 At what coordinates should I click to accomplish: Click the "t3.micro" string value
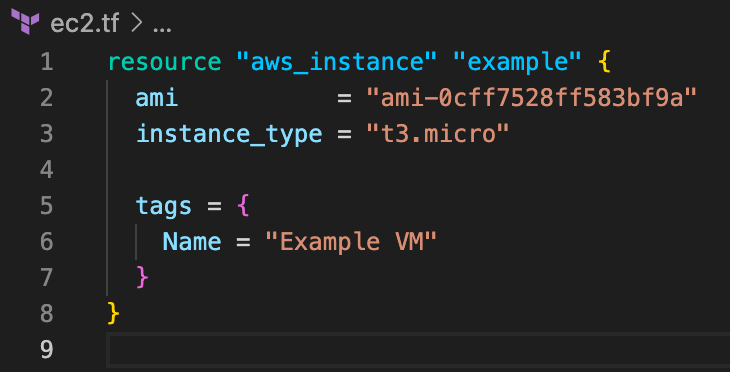tap(437, 134)
